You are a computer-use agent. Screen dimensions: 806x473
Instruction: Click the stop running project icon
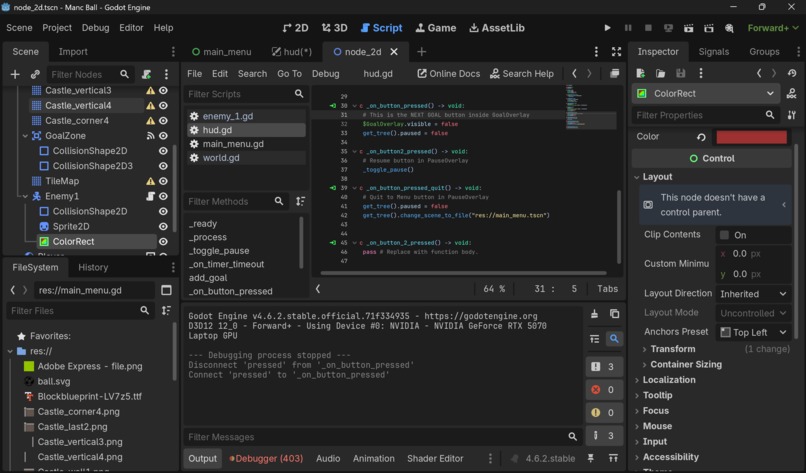point(648,28)
